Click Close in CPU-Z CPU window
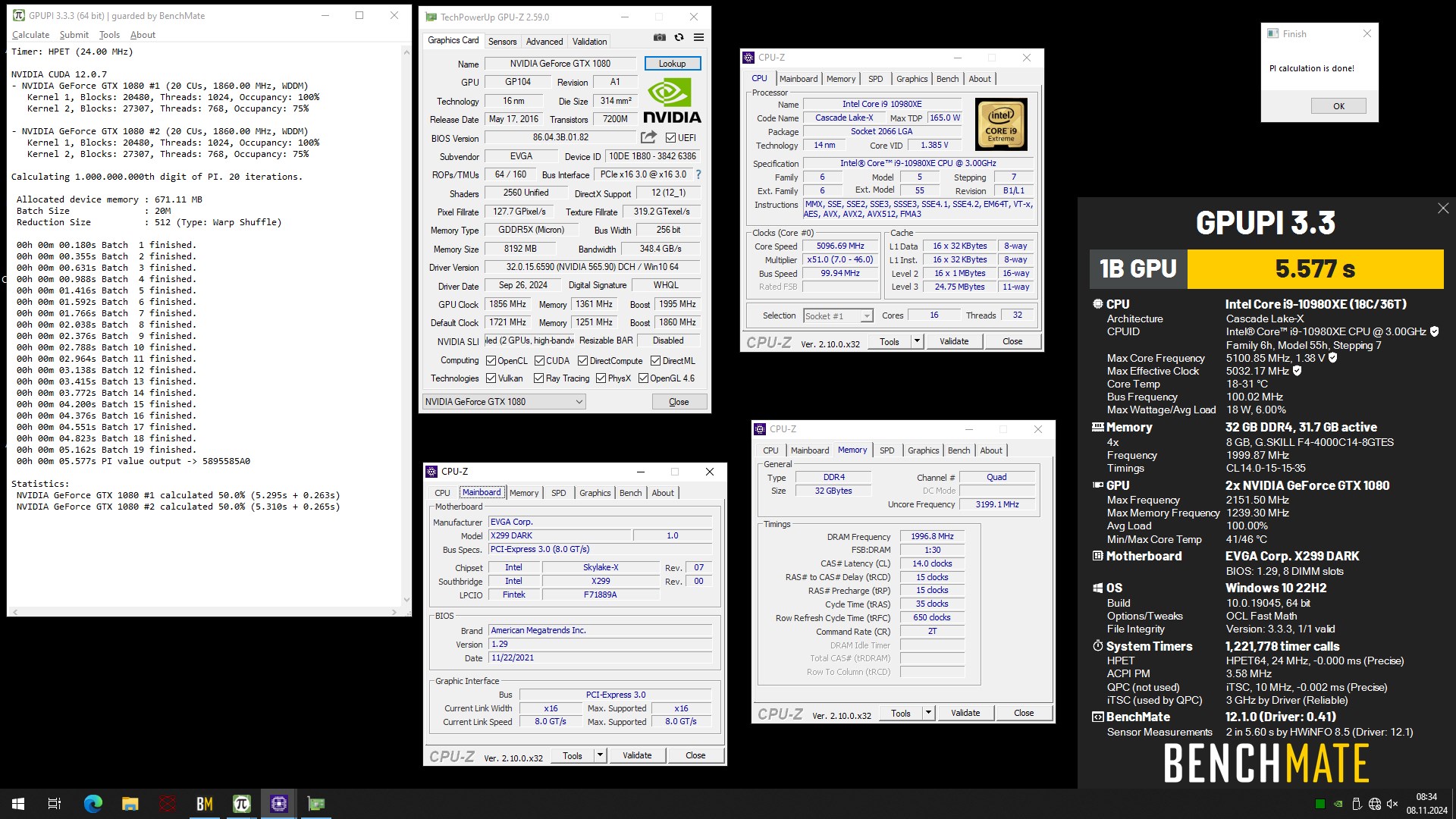The image size is (1456, 819). pos(1012,341)
